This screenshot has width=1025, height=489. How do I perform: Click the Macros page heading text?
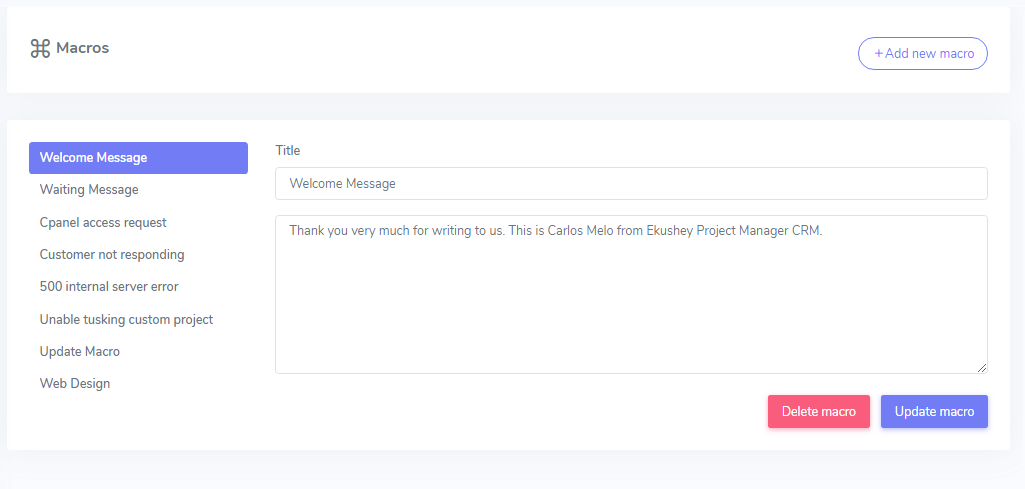click(83, 48)
